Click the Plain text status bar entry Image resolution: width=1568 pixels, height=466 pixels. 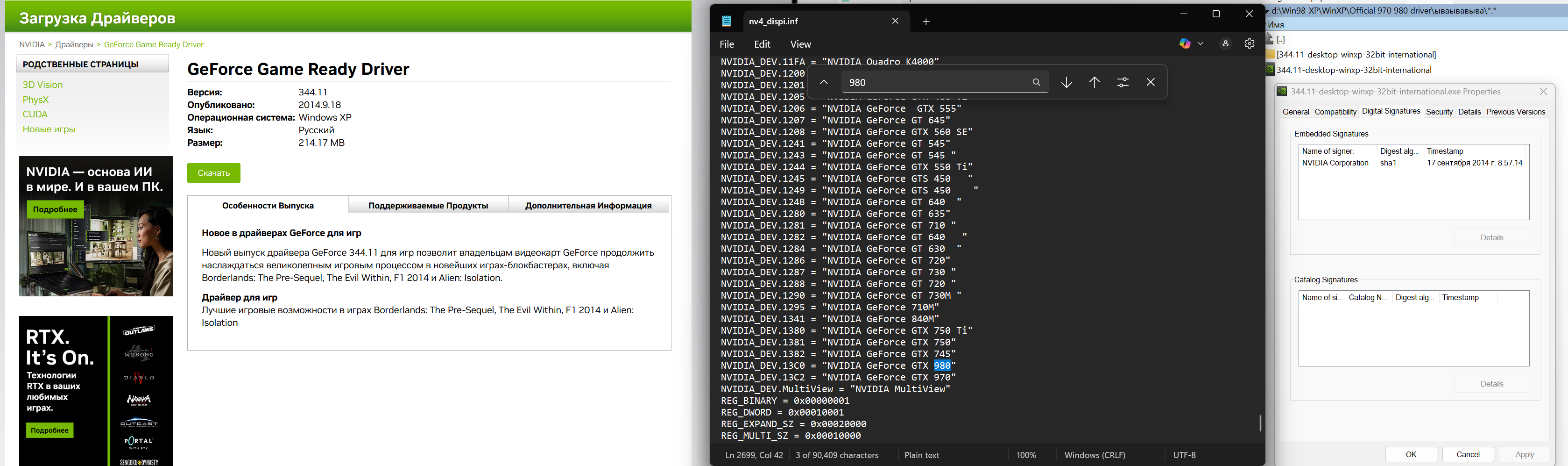[x=922, y=455]
